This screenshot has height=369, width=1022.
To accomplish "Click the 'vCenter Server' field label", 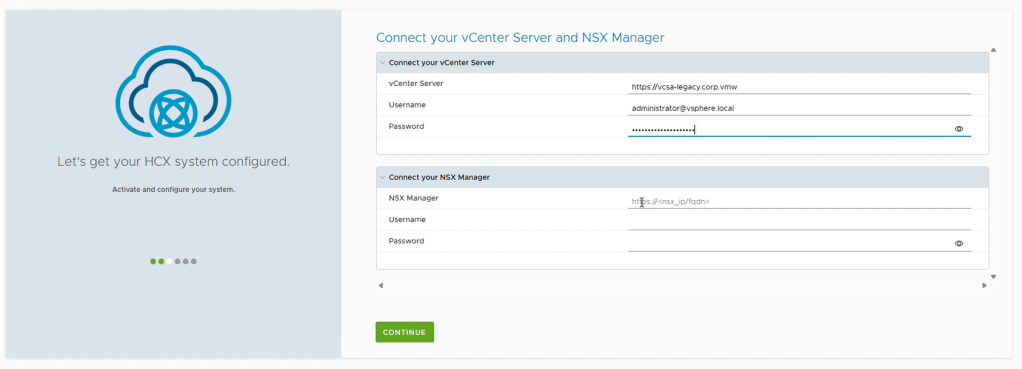I will pos(416,83).
